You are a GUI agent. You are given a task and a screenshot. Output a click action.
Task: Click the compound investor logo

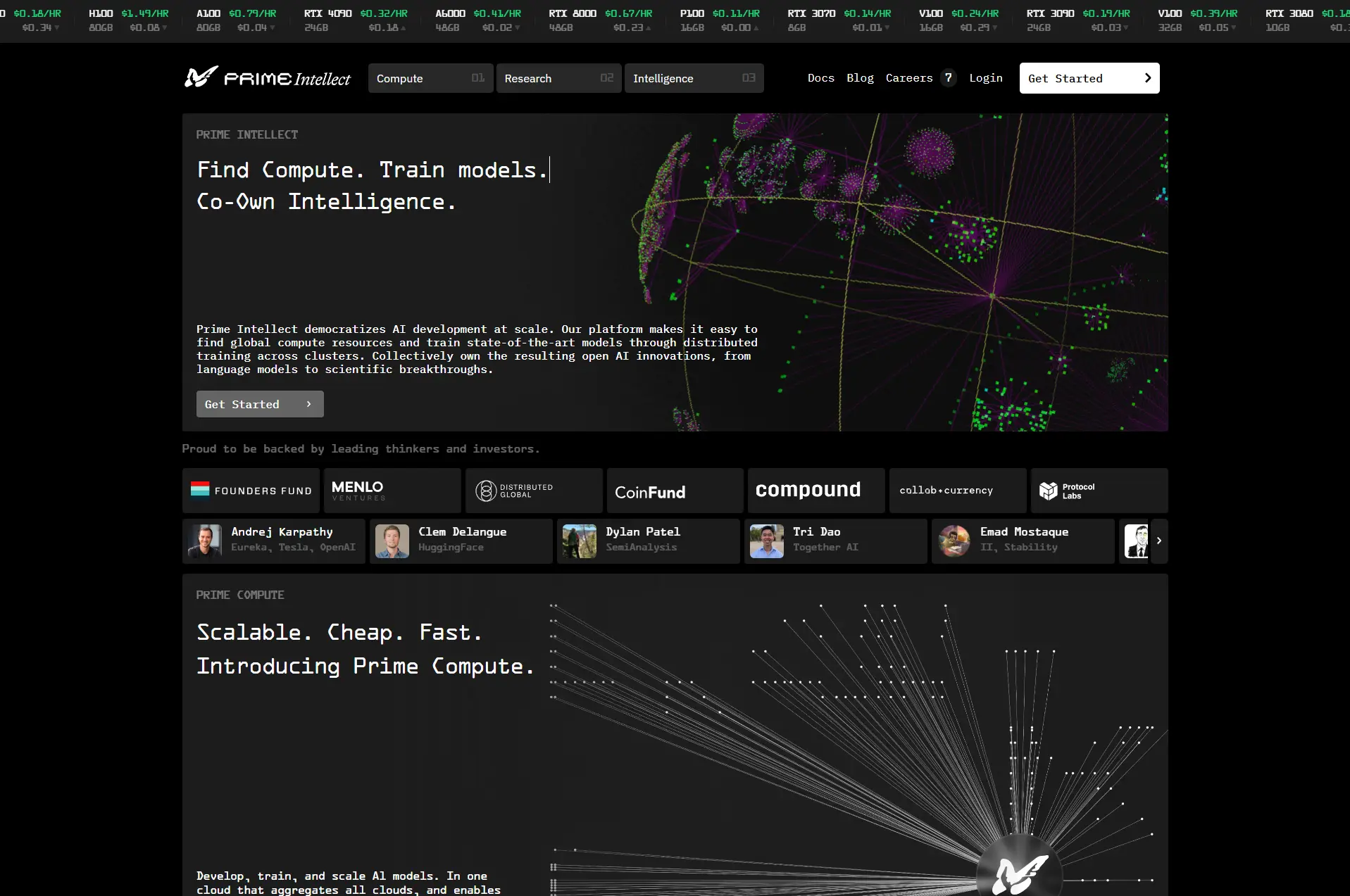click(x=816, y=491)
